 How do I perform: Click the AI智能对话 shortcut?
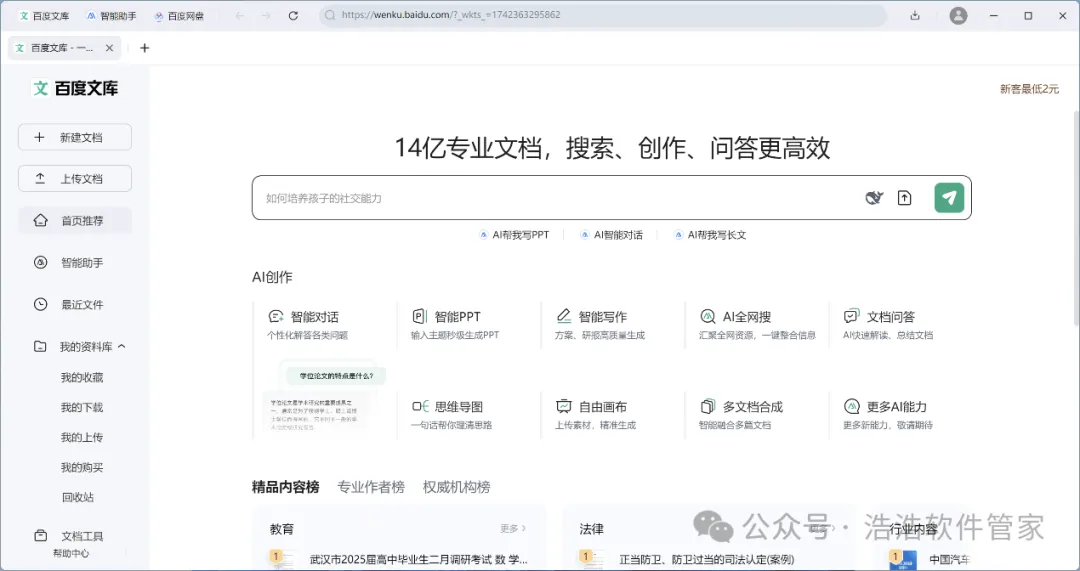tap(611, 235)
